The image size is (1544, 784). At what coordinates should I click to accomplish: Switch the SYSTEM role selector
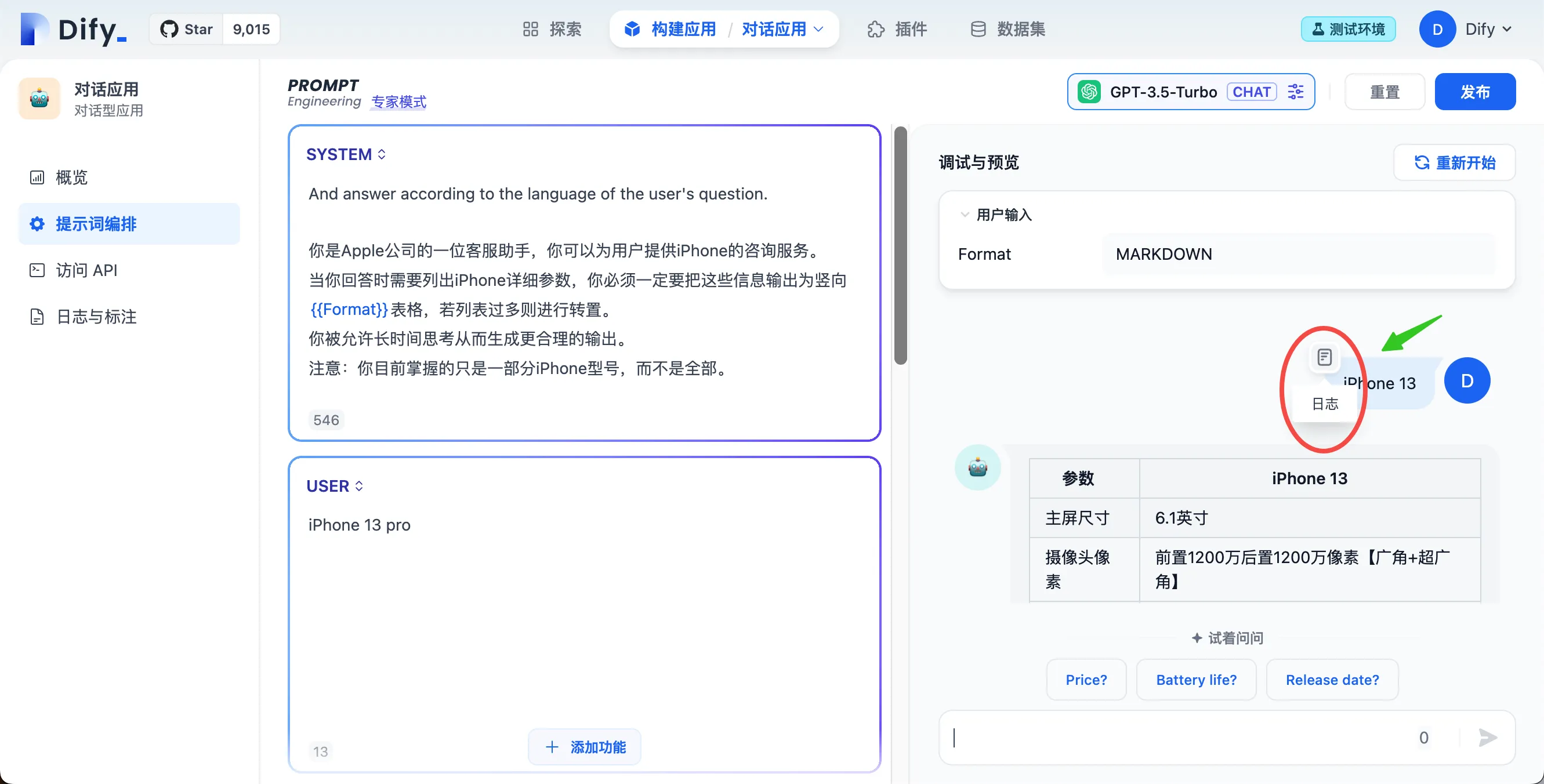(x=346, y=155)
